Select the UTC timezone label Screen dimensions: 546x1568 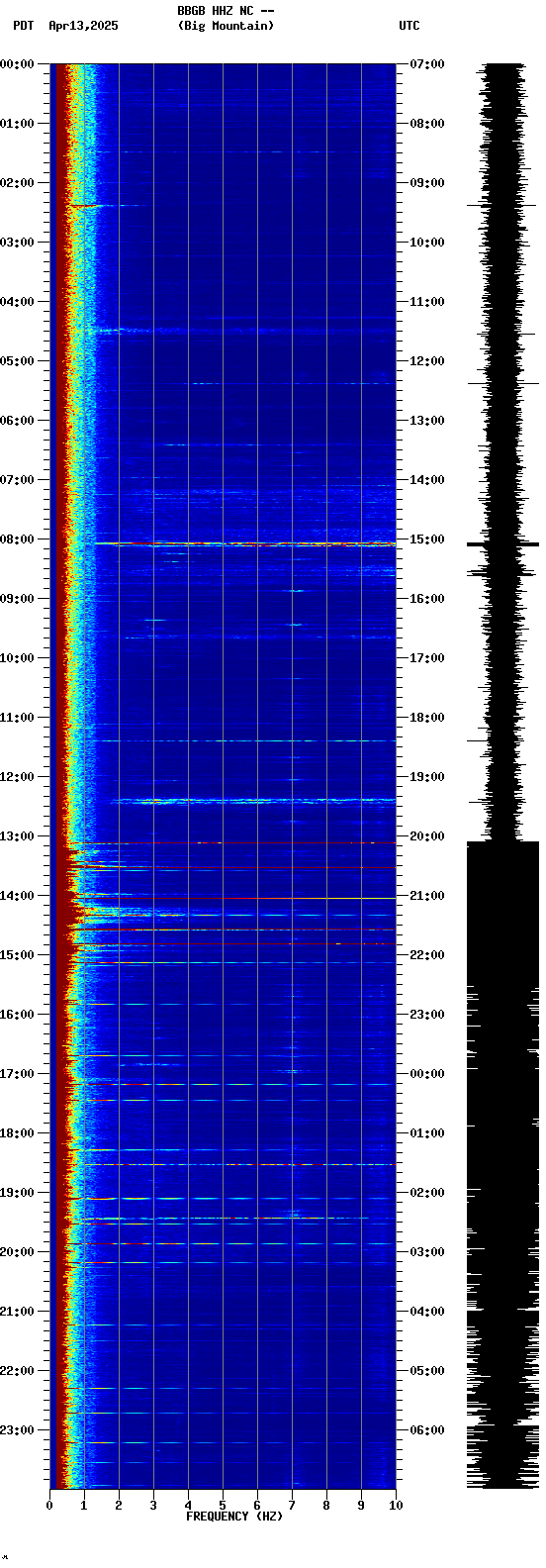(x=409, y=26)
